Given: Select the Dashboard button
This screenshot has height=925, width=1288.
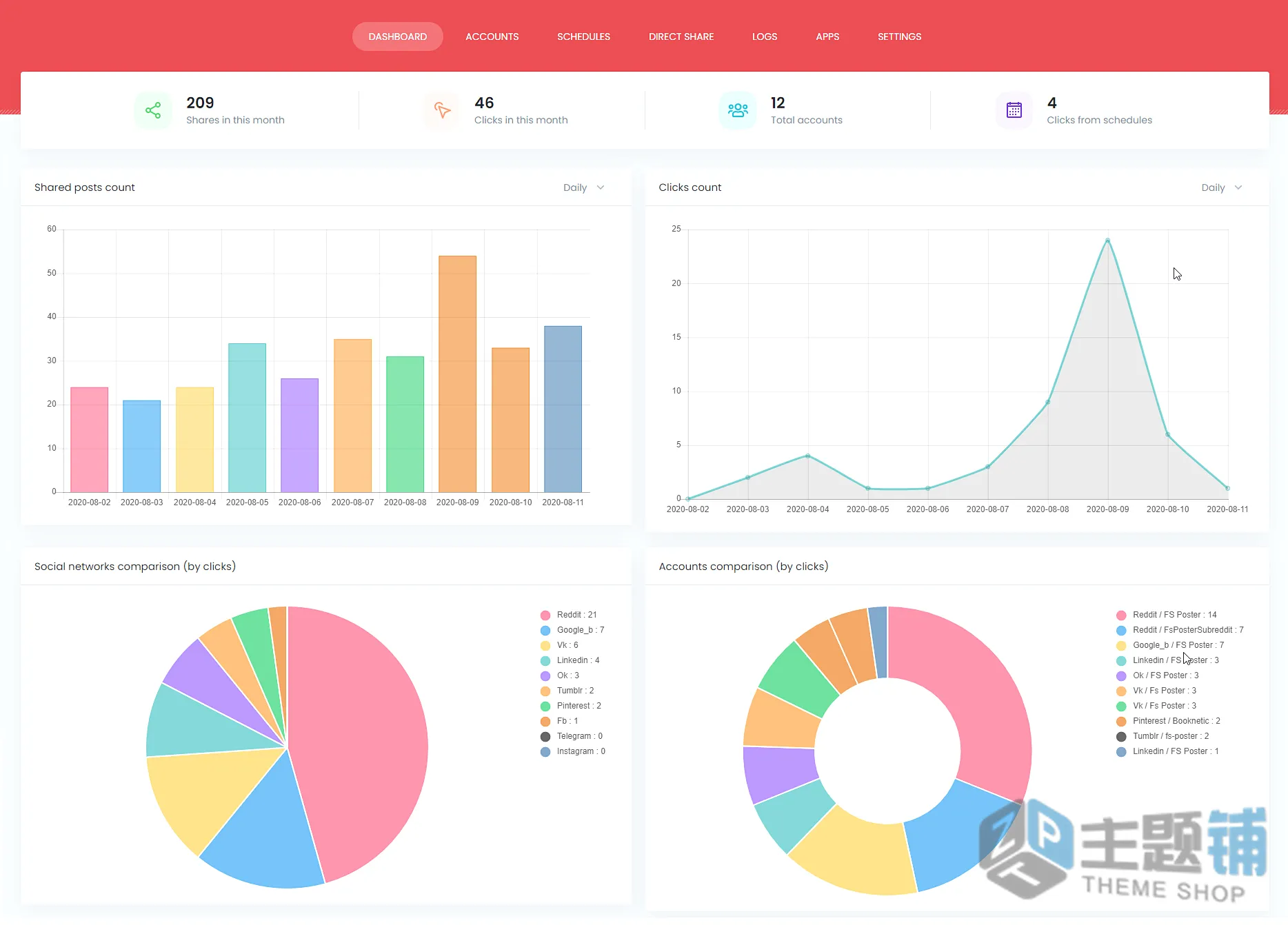Looking at the screenshot, I should [x=398, y=37].
